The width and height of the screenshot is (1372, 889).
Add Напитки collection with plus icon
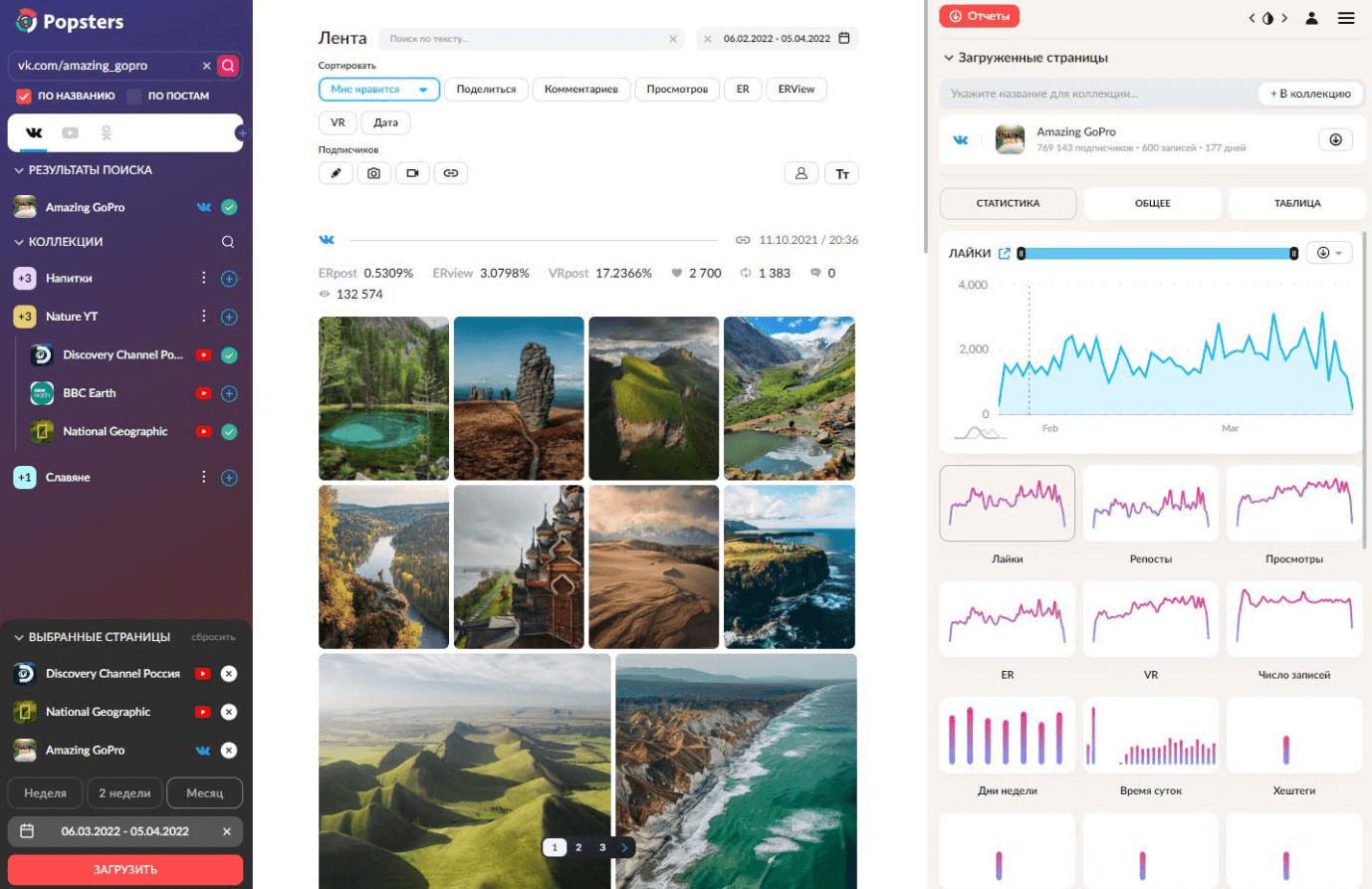pyautogui.click(x=229, y=279)
